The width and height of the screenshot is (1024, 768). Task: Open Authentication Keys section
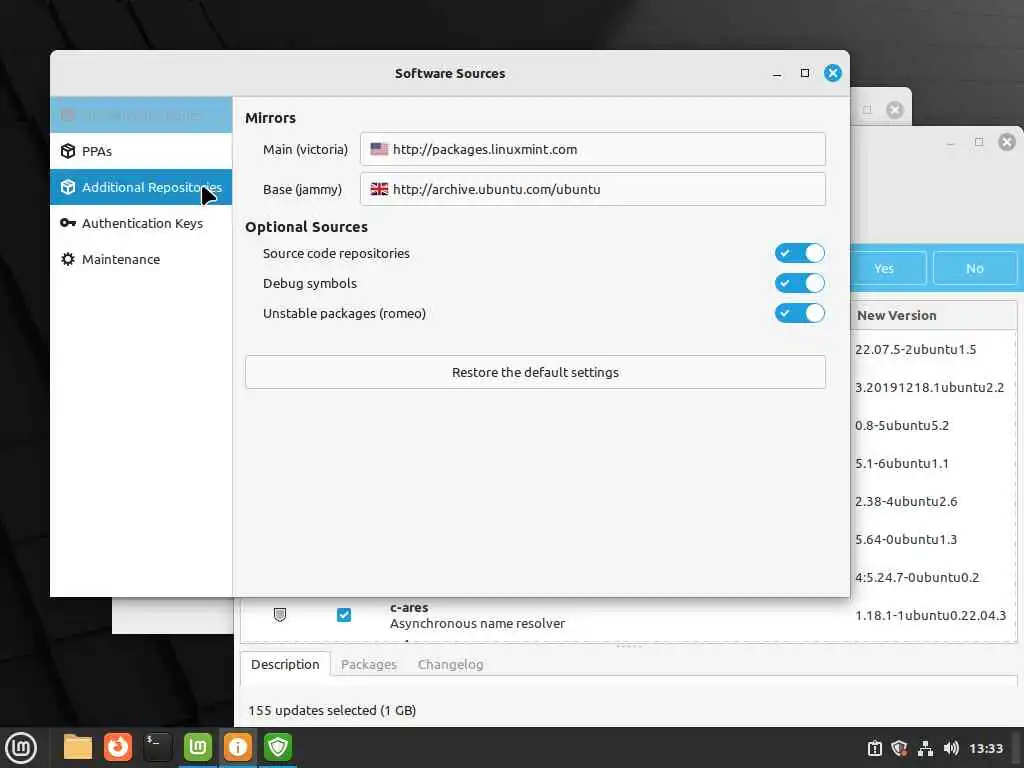(141, 223)
